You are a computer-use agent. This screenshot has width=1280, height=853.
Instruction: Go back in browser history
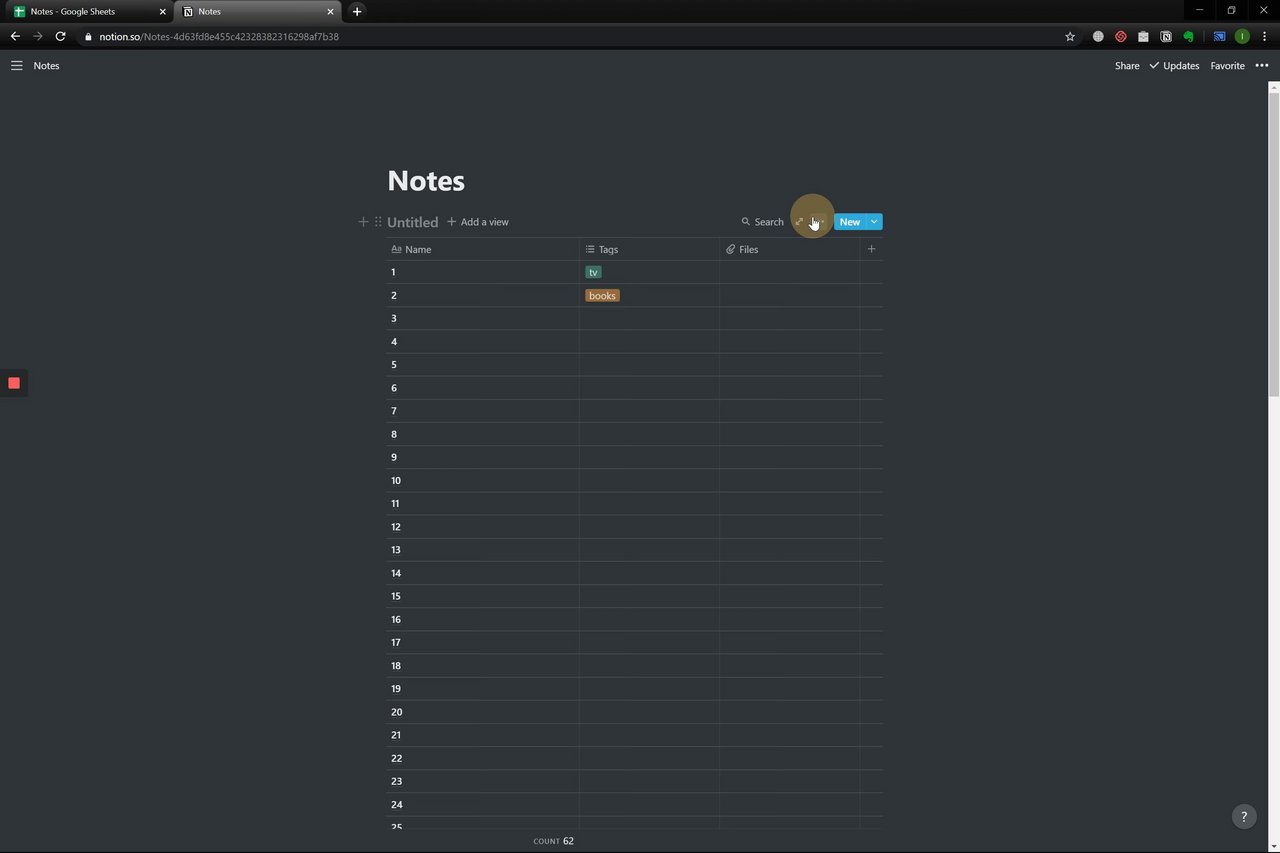tap(15, 36)
